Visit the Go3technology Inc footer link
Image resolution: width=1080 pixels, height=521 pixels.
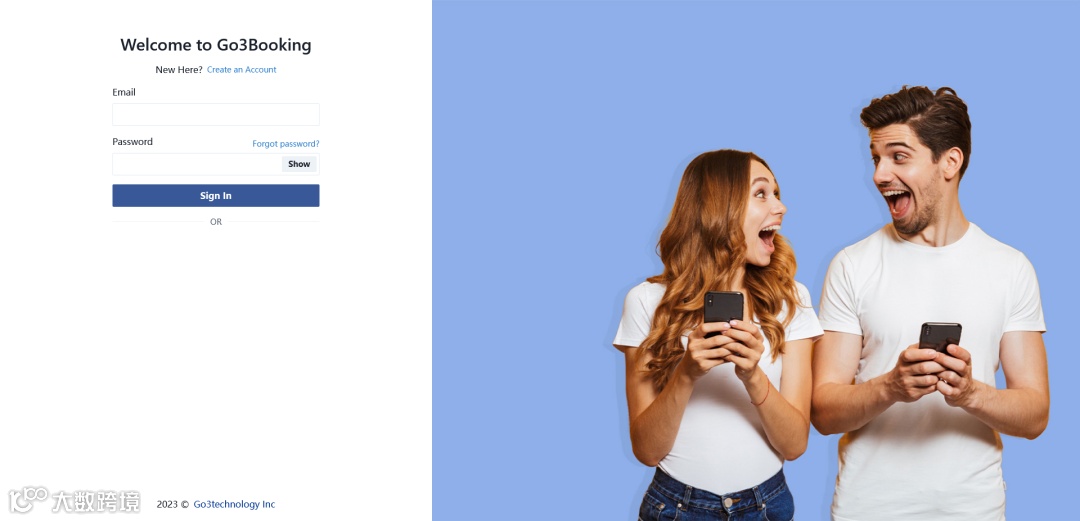[234, 504]
